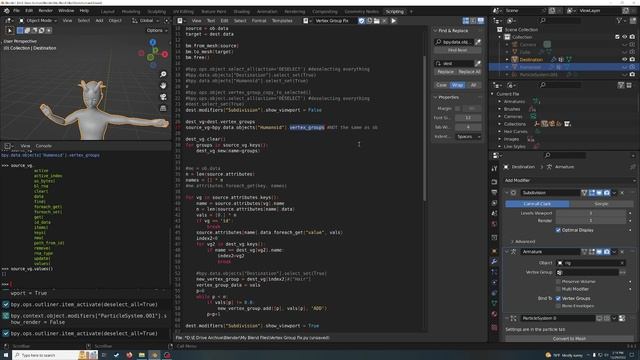The height and width of the screenshot is (360, 640).
Task: Open the Modifiers wrench properties tab
Action: point(494,262)
